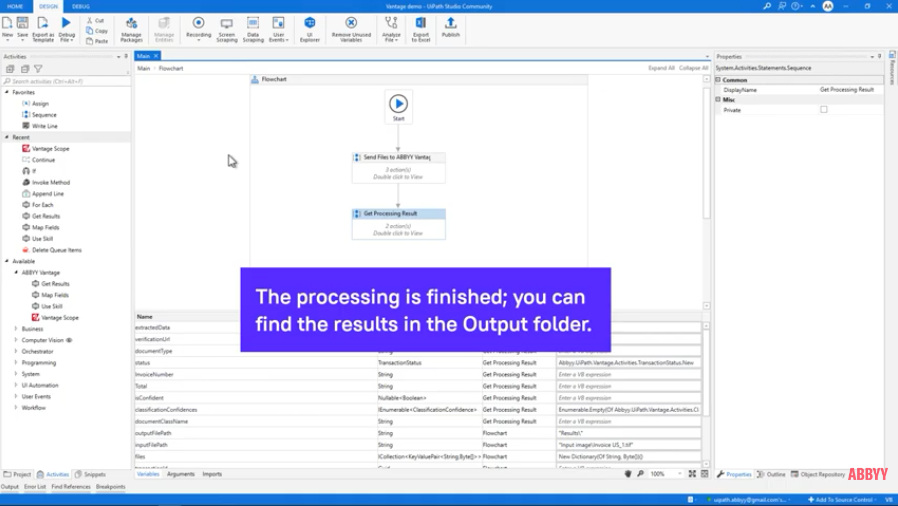Launch UI Explorer

point(310,29)
